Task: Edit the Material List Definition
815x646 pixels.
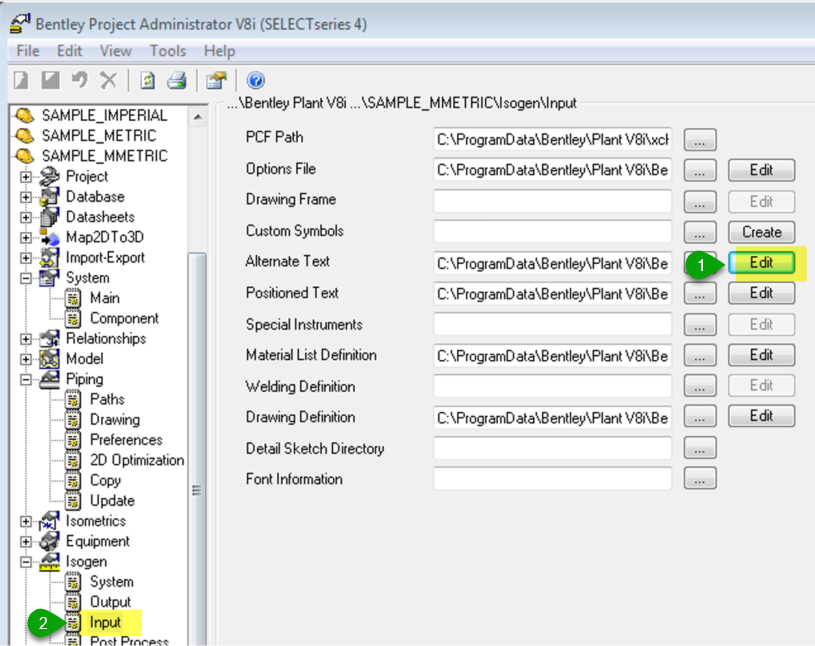Action: pyautogui.click(x=761, y=355)
